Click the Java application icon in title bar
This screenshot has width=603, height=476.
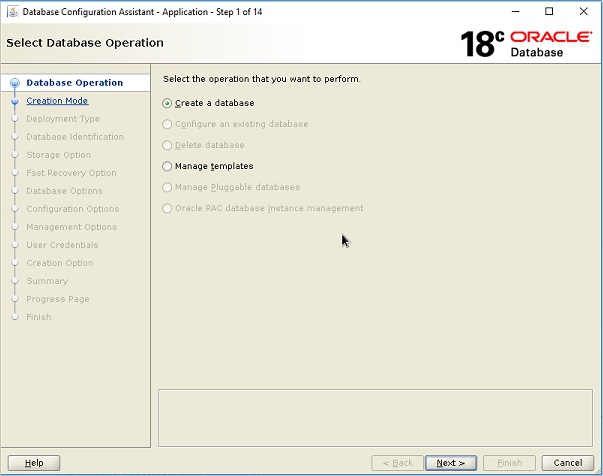point(13,12)
